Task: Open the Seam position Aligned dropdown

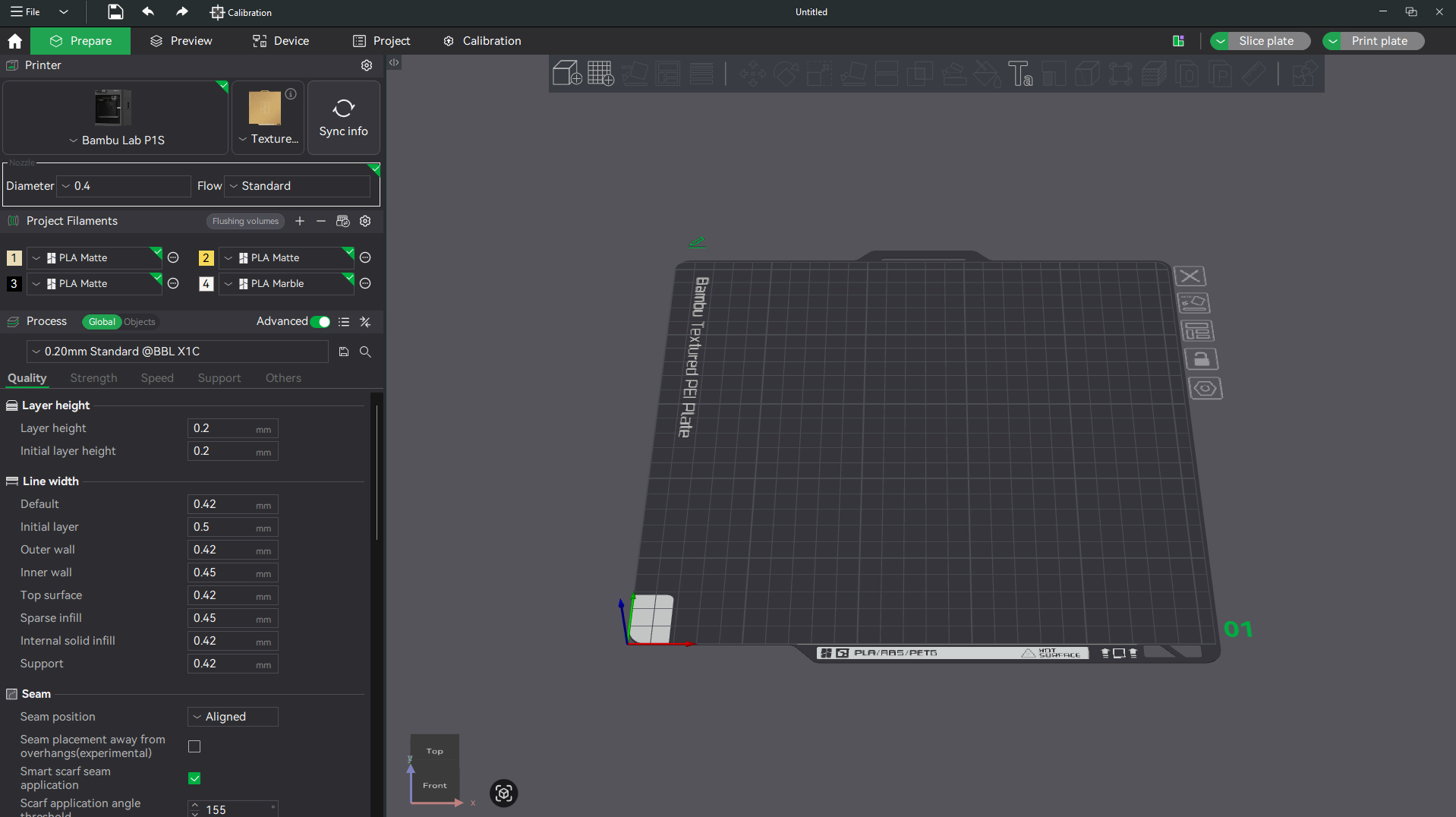Action: 233,717
